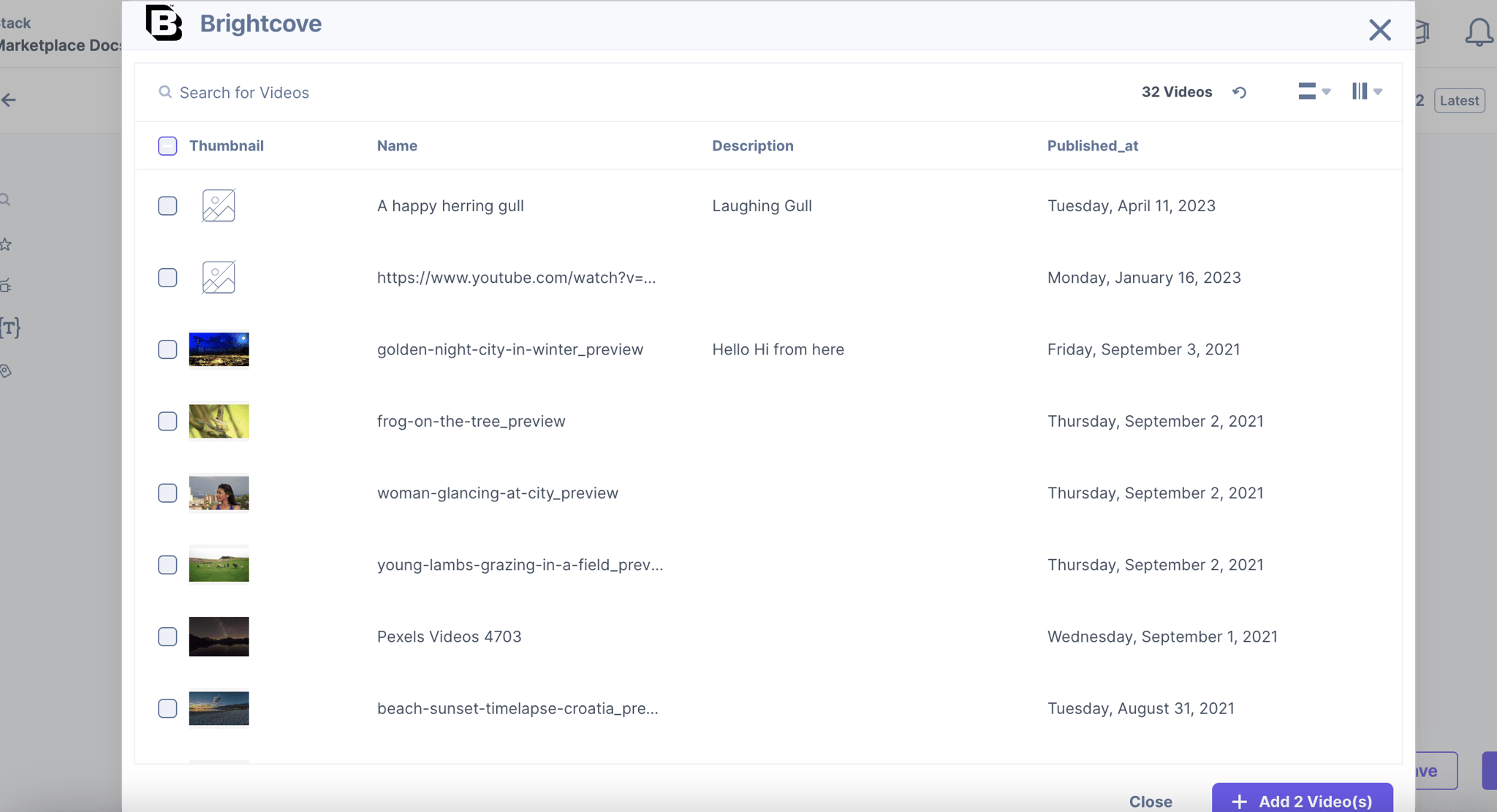Image resolution: width=1497 pixels, height=812 pixels.
Task: Click Tuesday, April 11, 2023 date
Action: [1131, 205]
